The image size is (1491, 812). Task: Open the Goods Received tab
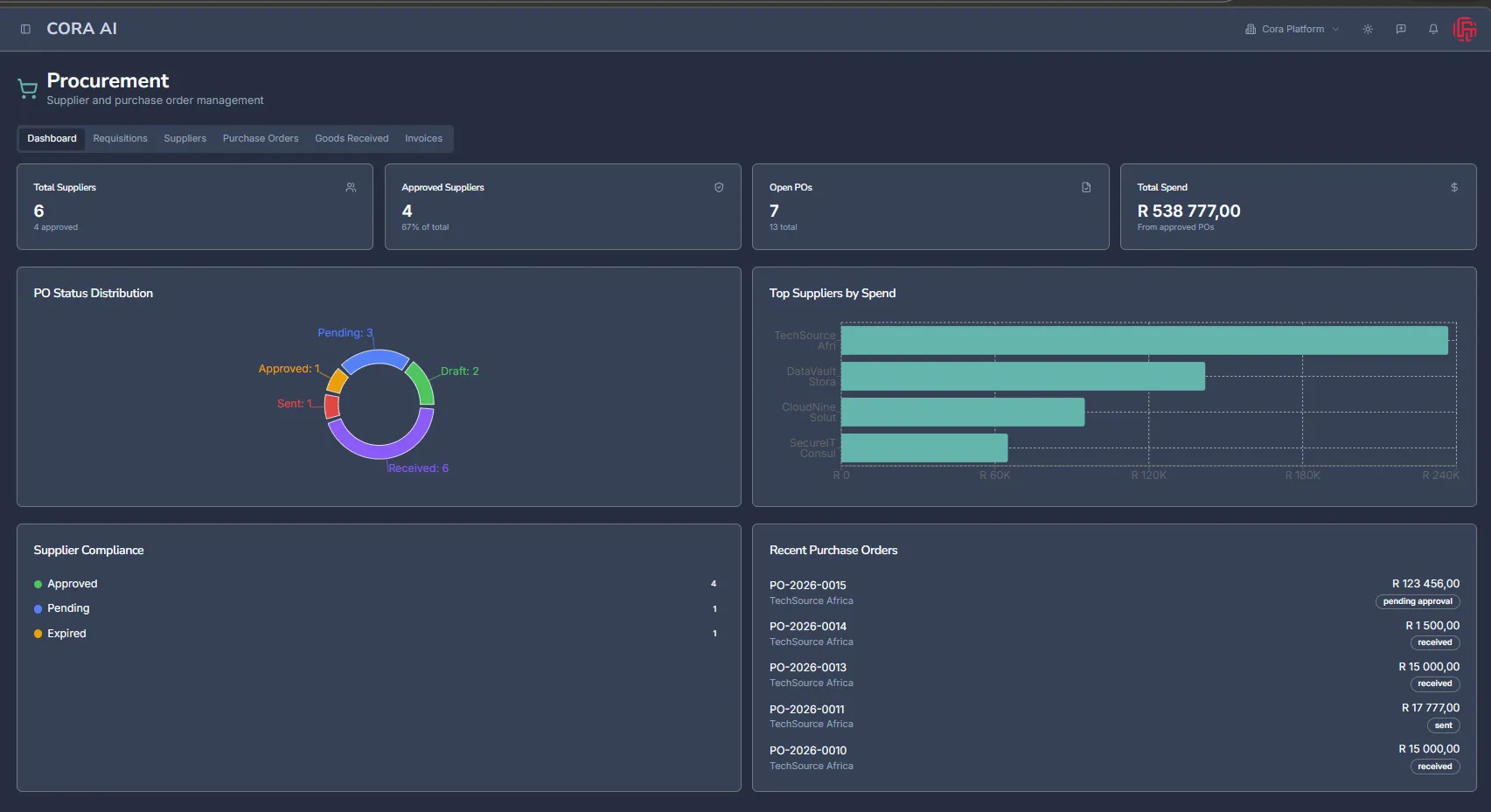[352, 138]
